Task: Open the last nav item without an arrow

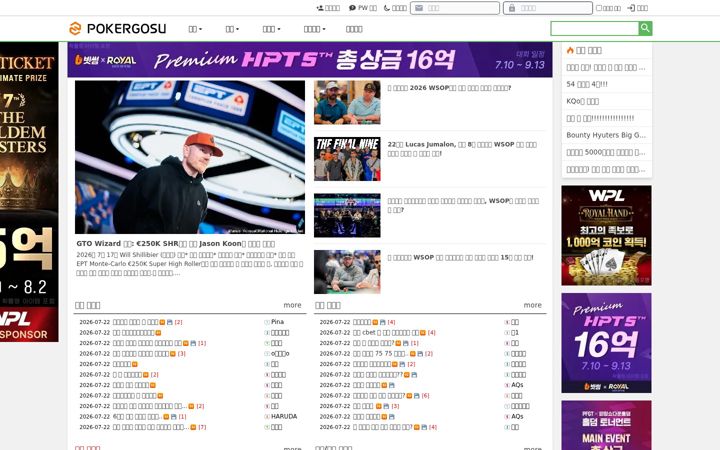Action: pyautogui.click(x=354, y=29)
